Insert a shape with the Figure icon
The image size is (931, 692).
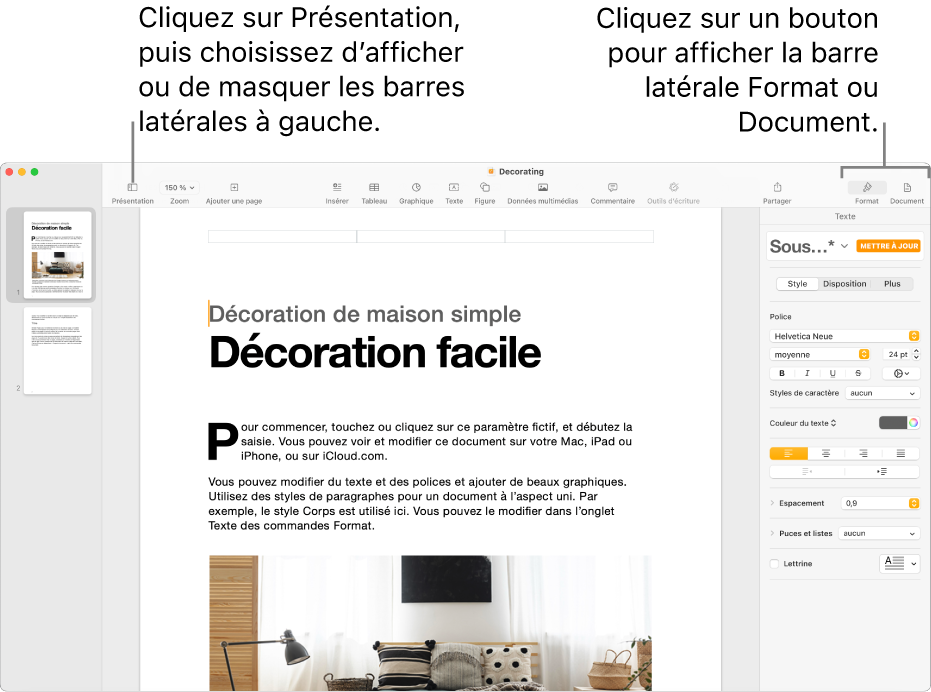point(484,187)
